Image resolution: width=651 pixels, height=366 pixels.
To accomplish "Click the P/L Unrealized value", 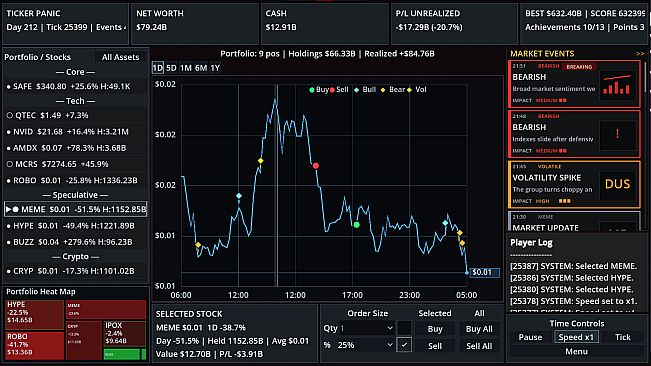I will point(428,27).
